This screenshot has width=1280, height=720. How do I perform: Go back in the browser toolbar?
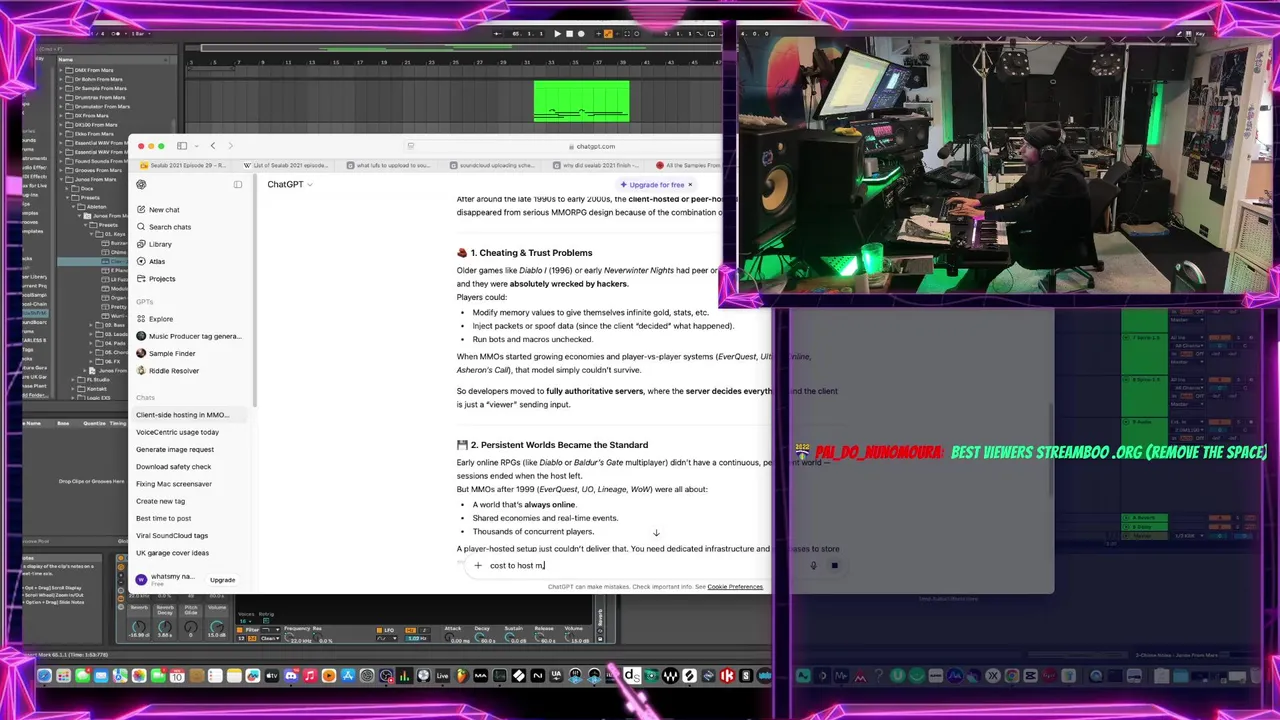click(x=212, y=146)
